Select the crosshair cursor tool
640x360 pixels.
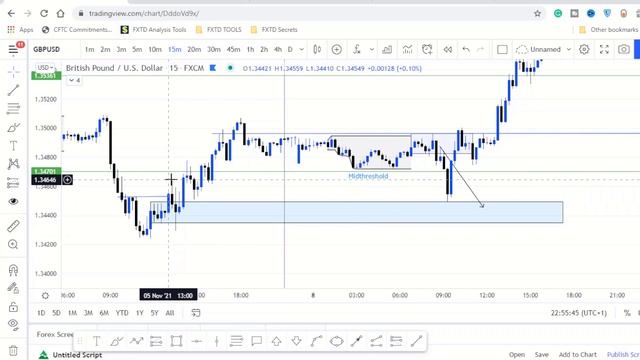(x=13, y=72)
